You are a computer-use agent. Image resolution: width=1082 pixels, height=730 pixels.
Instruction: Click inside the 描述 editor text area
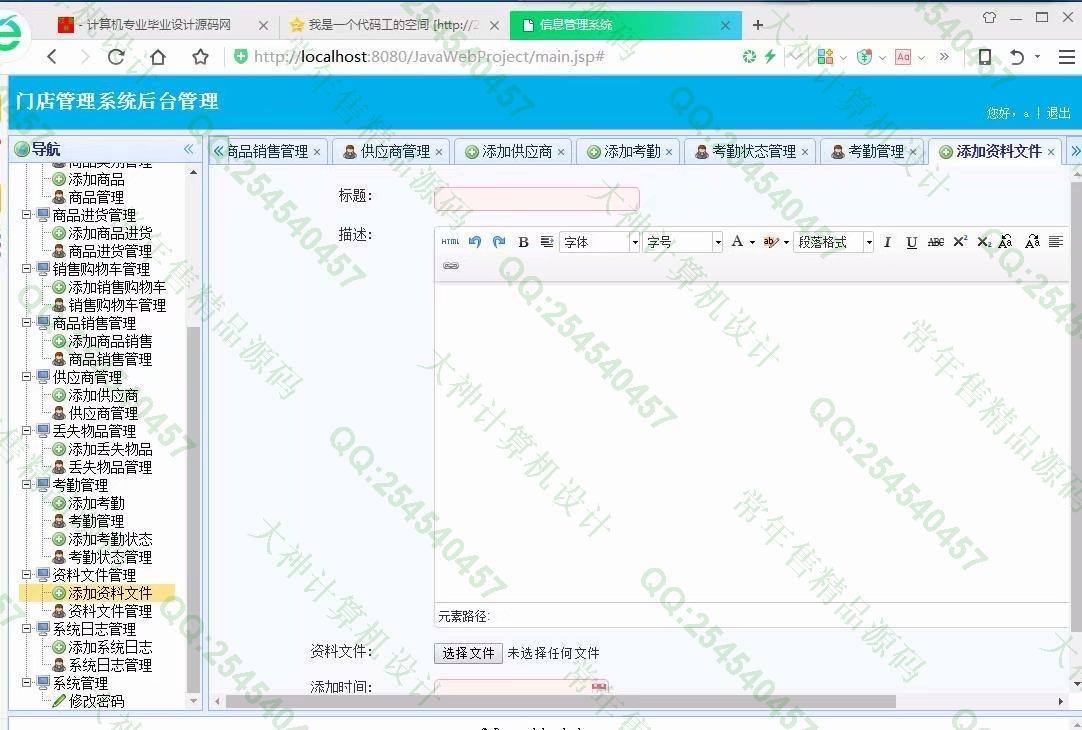751,442
